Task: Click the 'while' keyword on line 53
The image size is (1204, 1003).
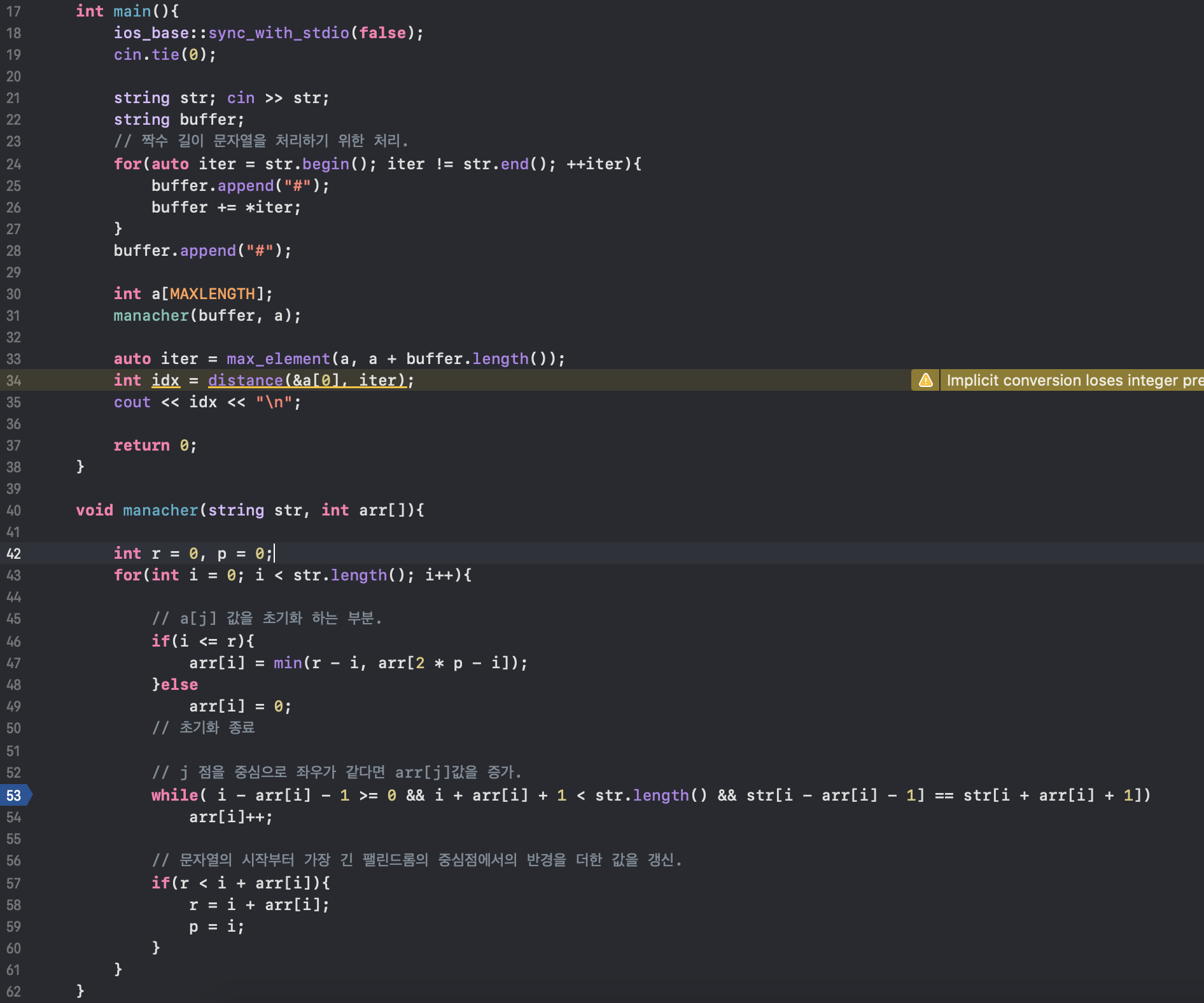Action: [x=175, y=796]
